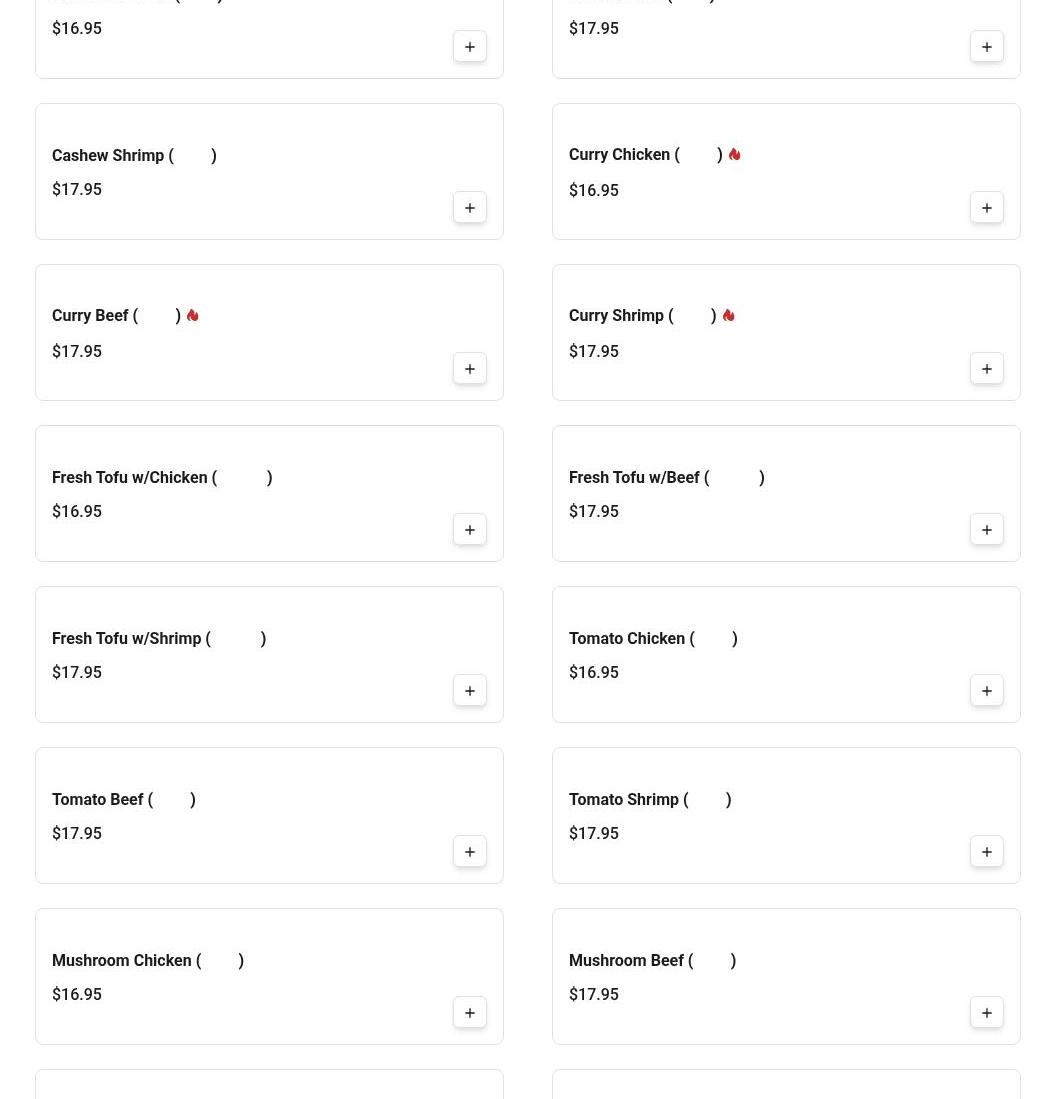
Task: Click spicy flame icon beside Curry Chicken
Action: click(x=734, y=155)
